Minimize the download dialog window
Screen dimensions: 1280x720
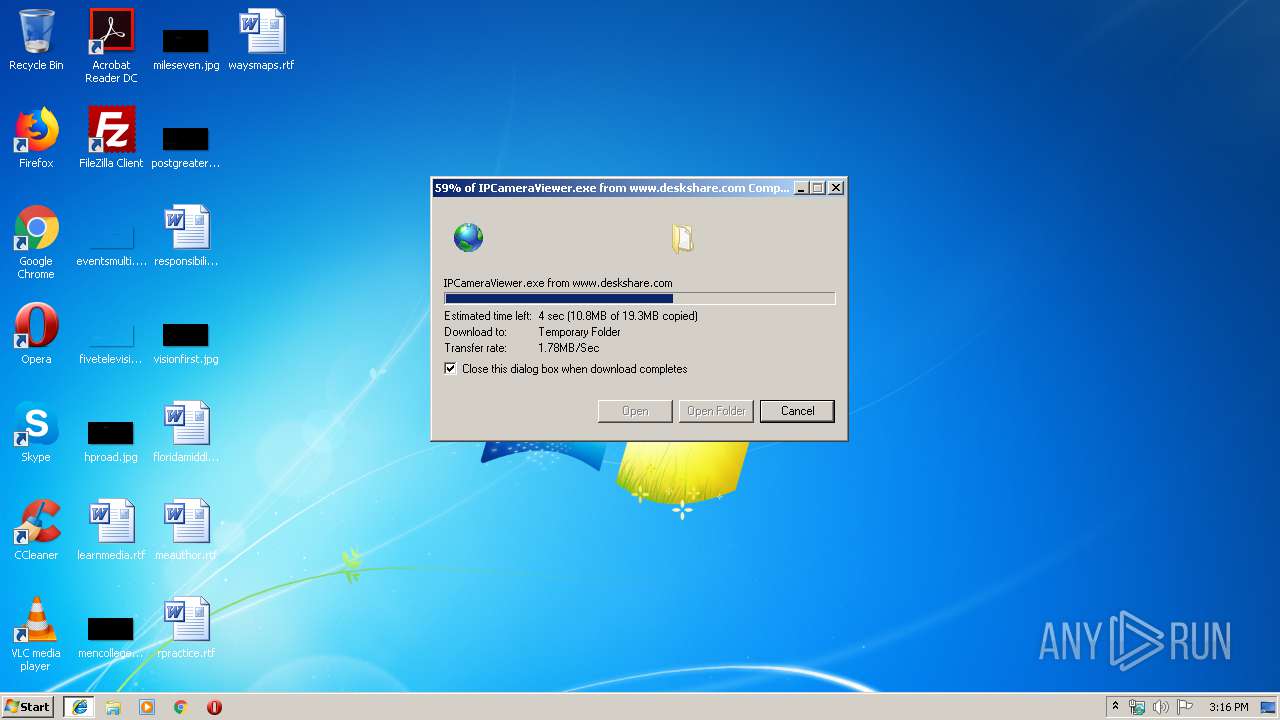click(800, 188)
